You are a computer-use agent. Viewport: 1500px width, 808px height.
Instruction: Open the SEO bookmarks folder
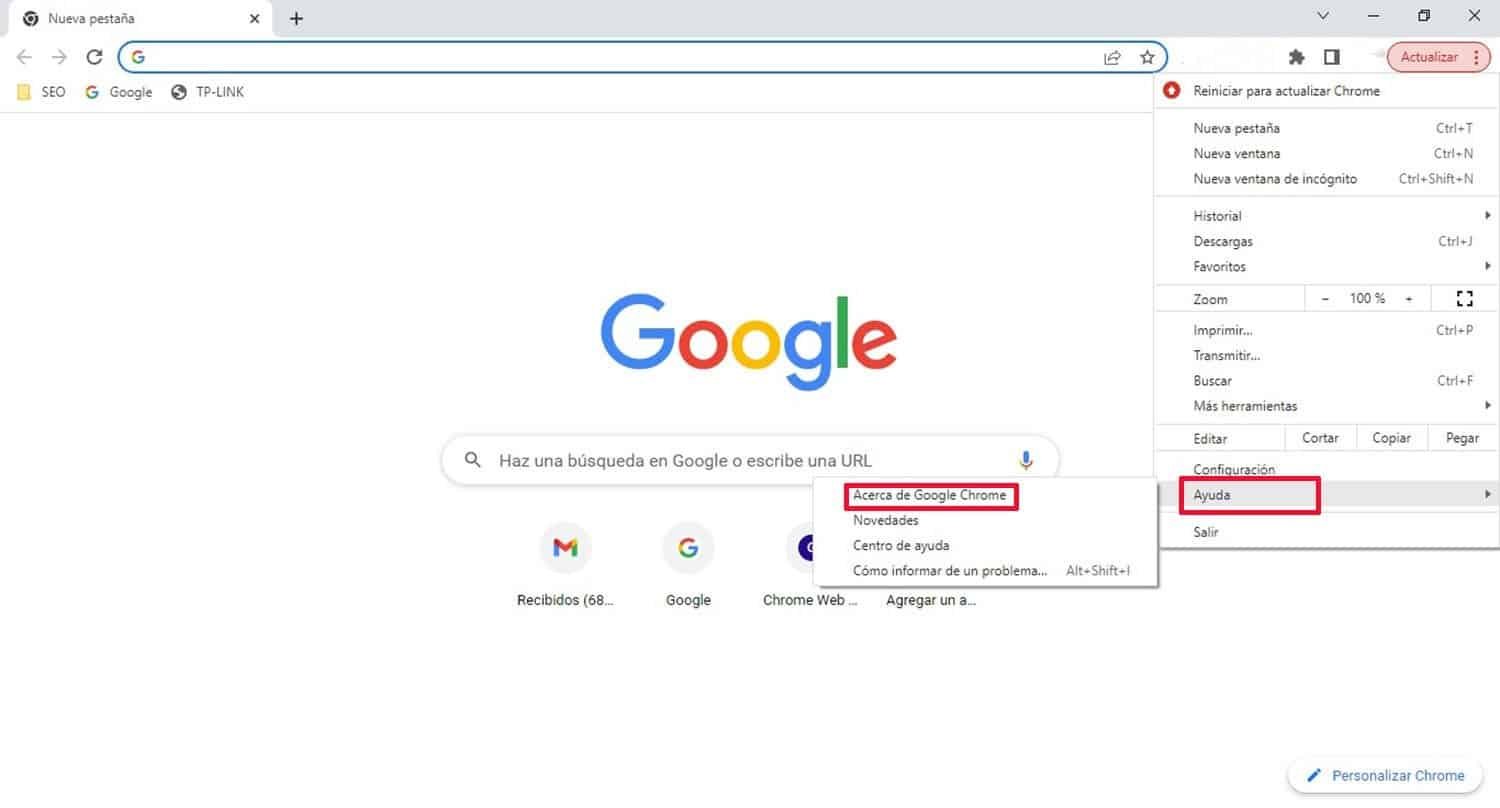tap(42, 92)
